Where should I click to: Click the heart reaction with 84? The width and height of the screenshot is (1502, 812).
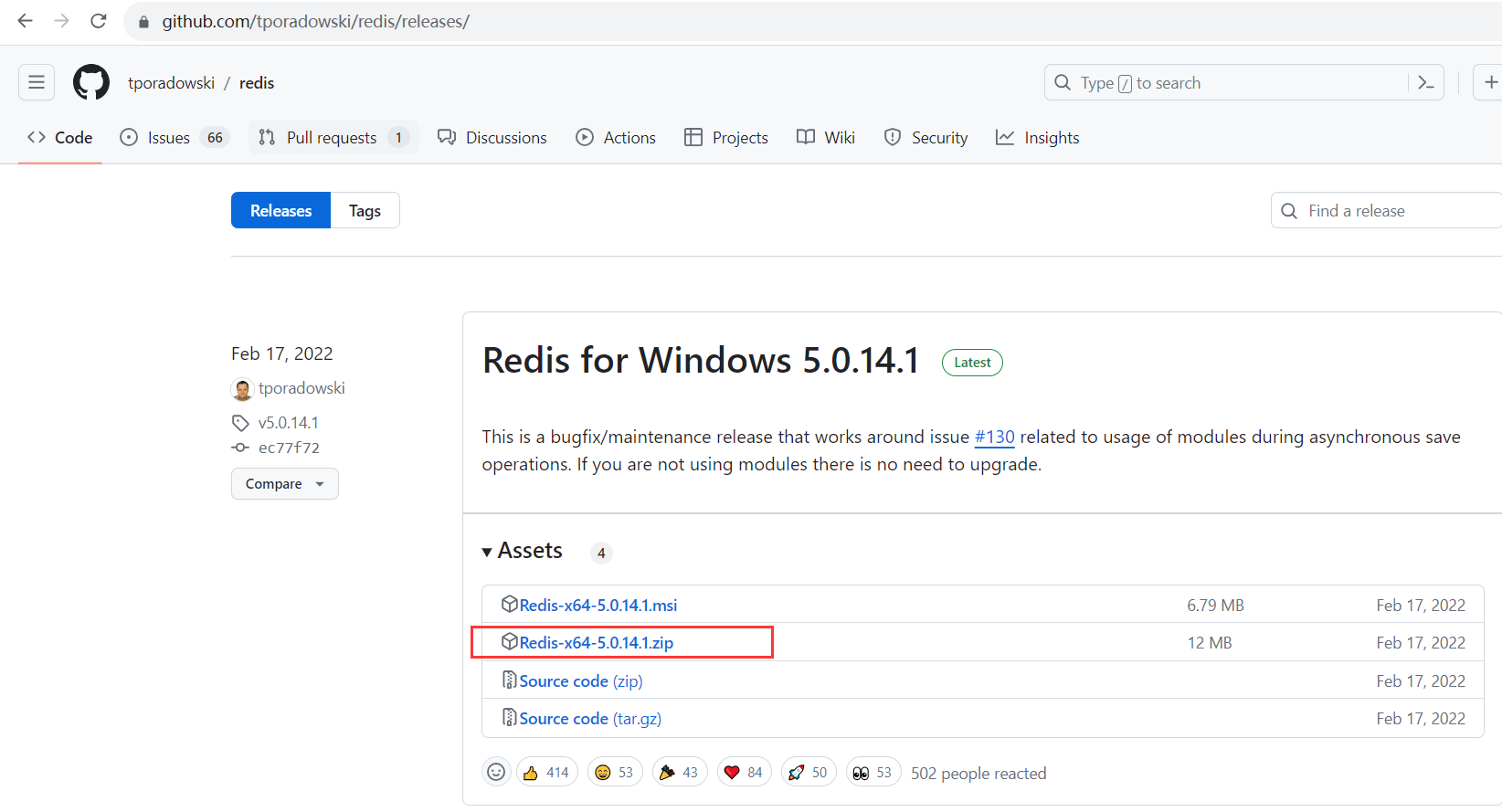tap(745, 773)
